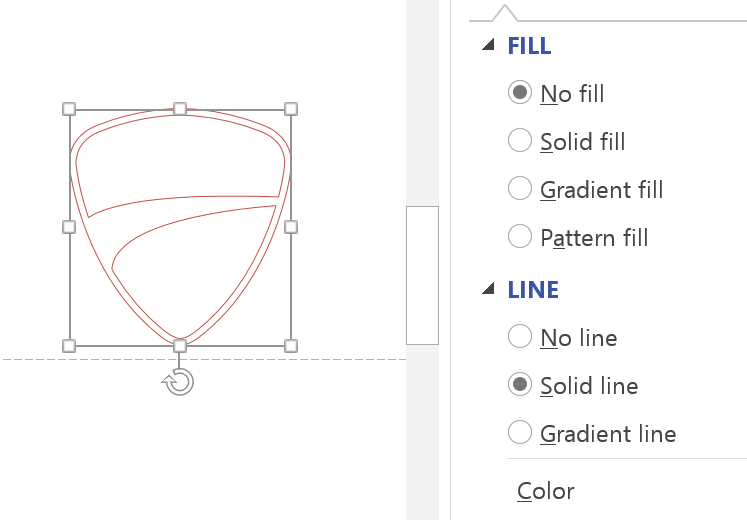Click the Color label in Line settings

pyautogui.click(x=546, y=491)
